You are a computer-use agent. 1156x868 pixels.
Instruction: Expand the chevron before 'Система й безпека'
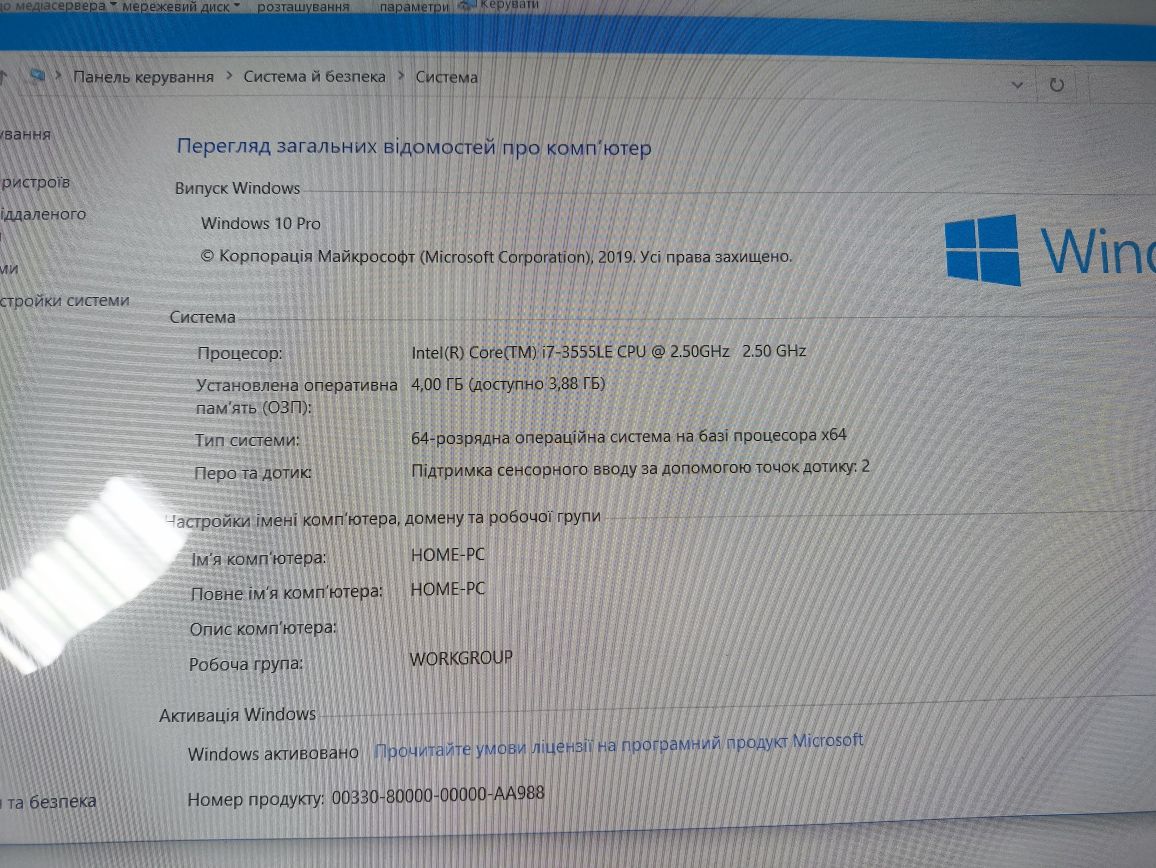click(x=229, y=75)
